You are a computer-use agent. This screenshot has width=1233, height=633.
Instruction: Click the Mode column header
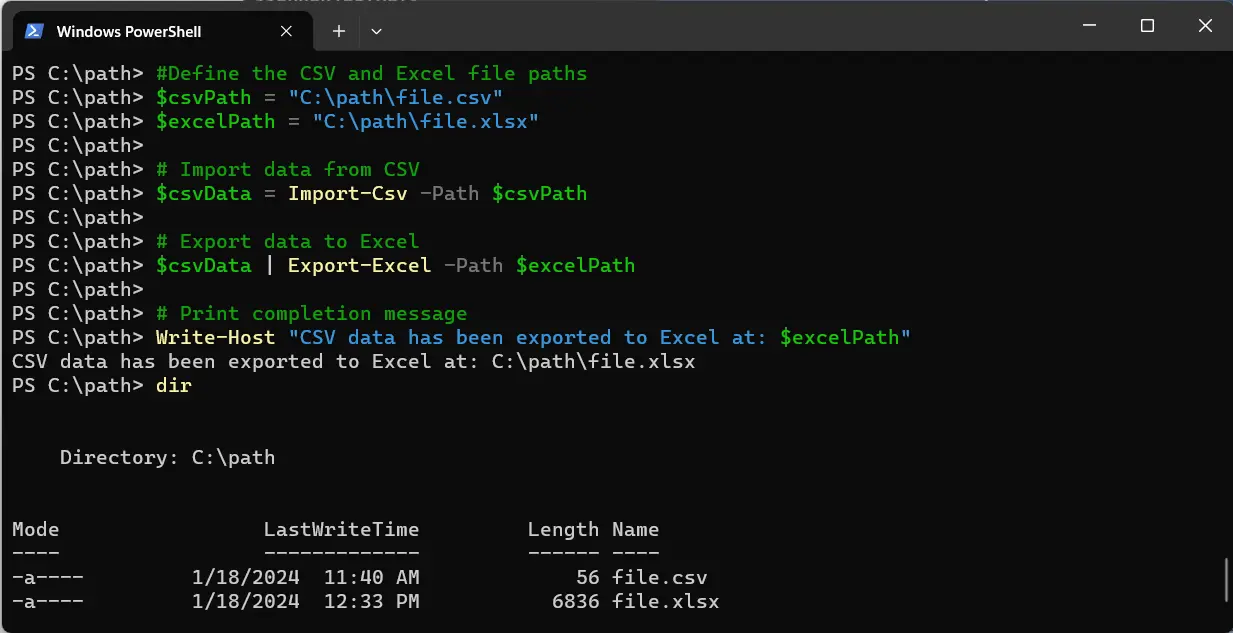coord(35,529)
